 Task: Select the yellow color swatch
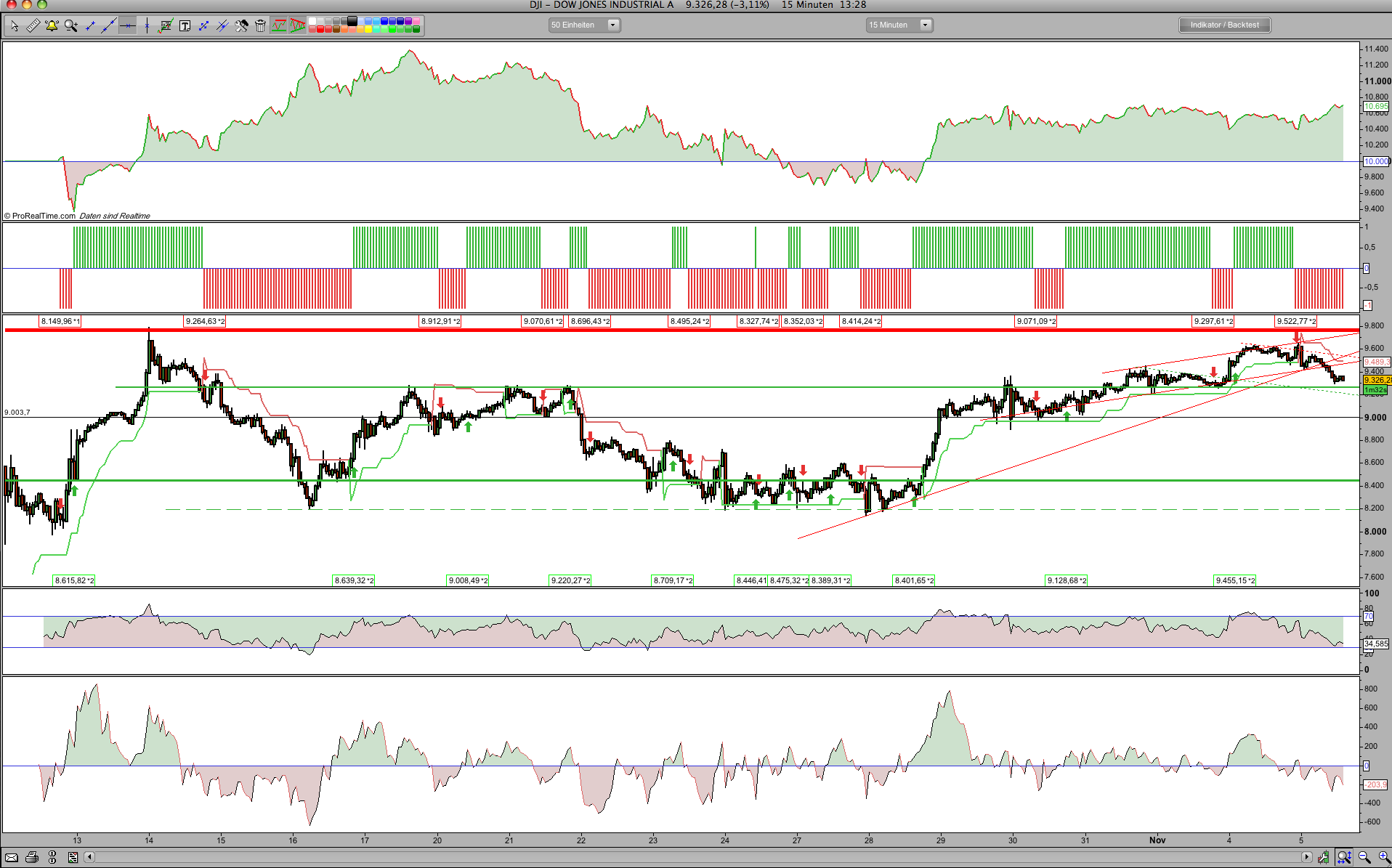tap(368, 30)
